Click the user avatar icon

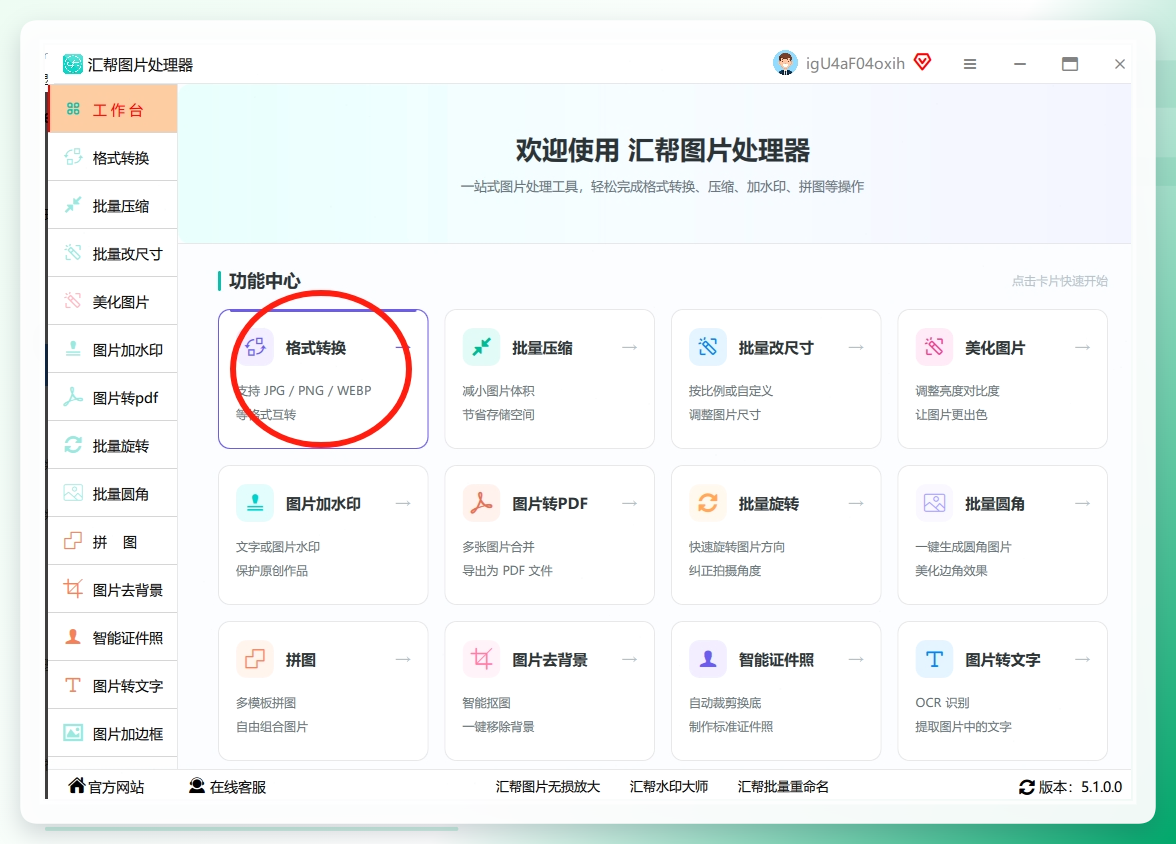tap(785, 63)
